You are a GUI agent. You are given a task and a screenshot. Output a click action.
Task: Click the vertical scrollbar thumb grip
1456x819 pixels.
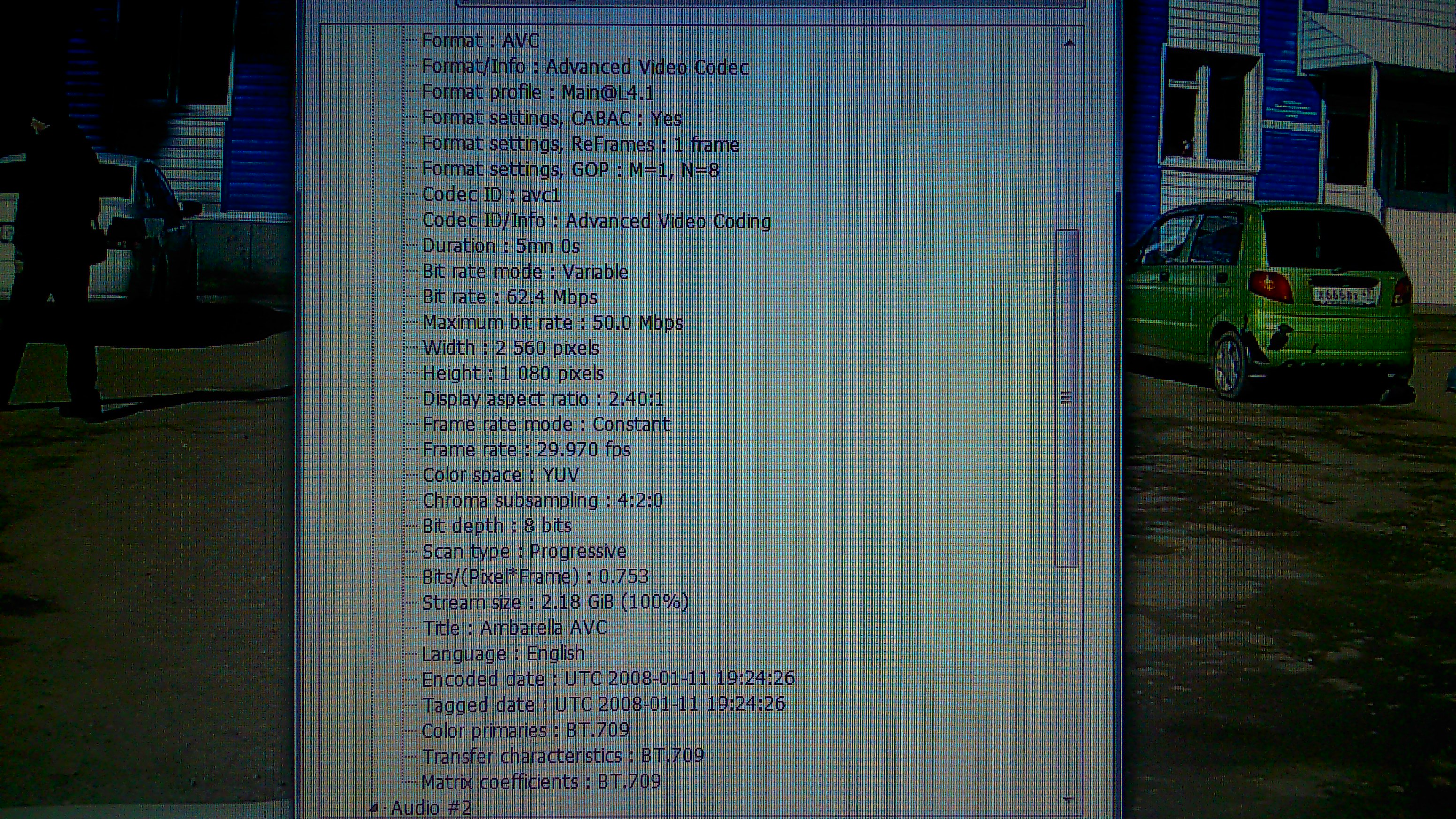[1066, 398]
